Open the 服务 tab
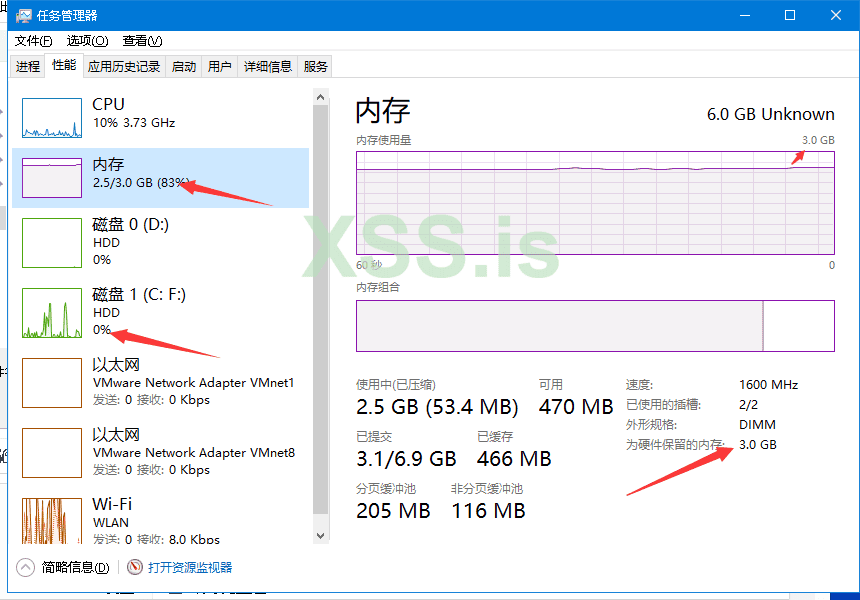 click(316, 67)
